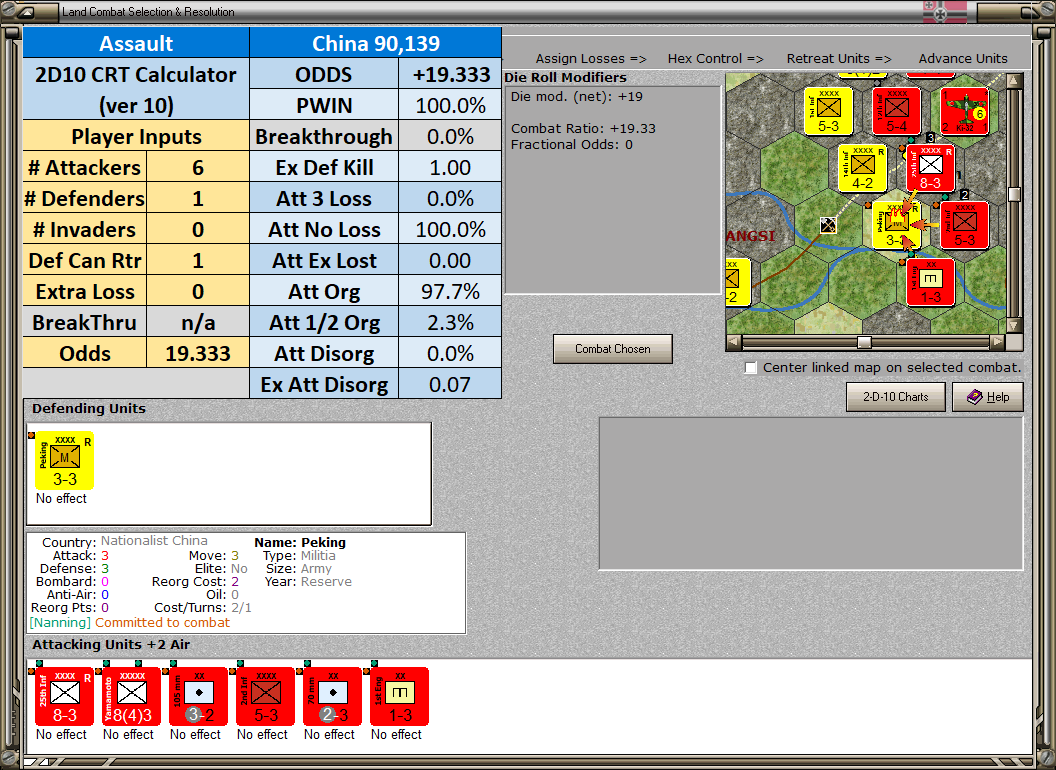
Task: Click the Ki-32 aircraft counter on map
Action: [964, 111]
